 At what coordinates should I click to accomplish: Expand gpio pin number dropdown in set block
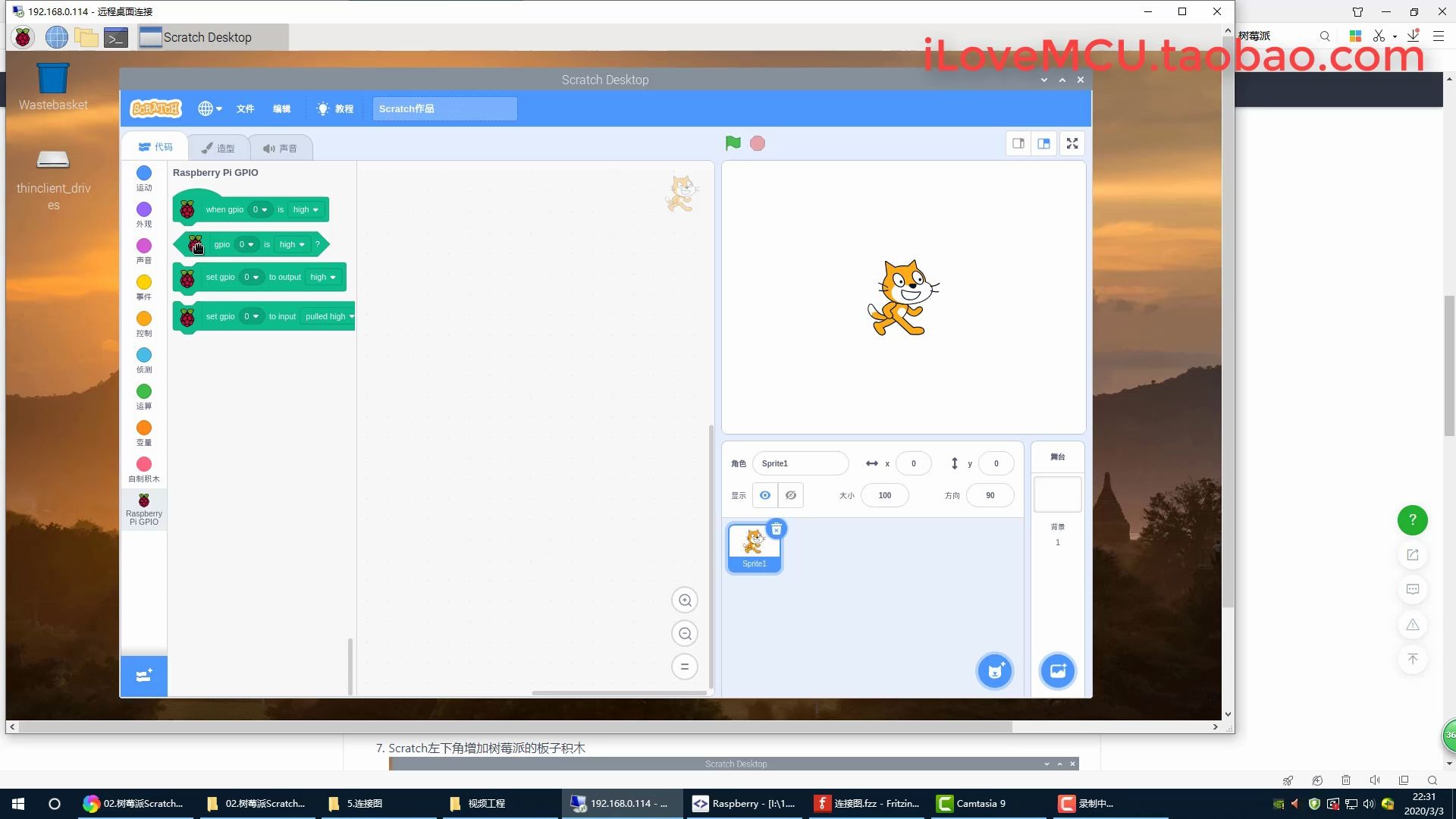(x=250, y=277)
